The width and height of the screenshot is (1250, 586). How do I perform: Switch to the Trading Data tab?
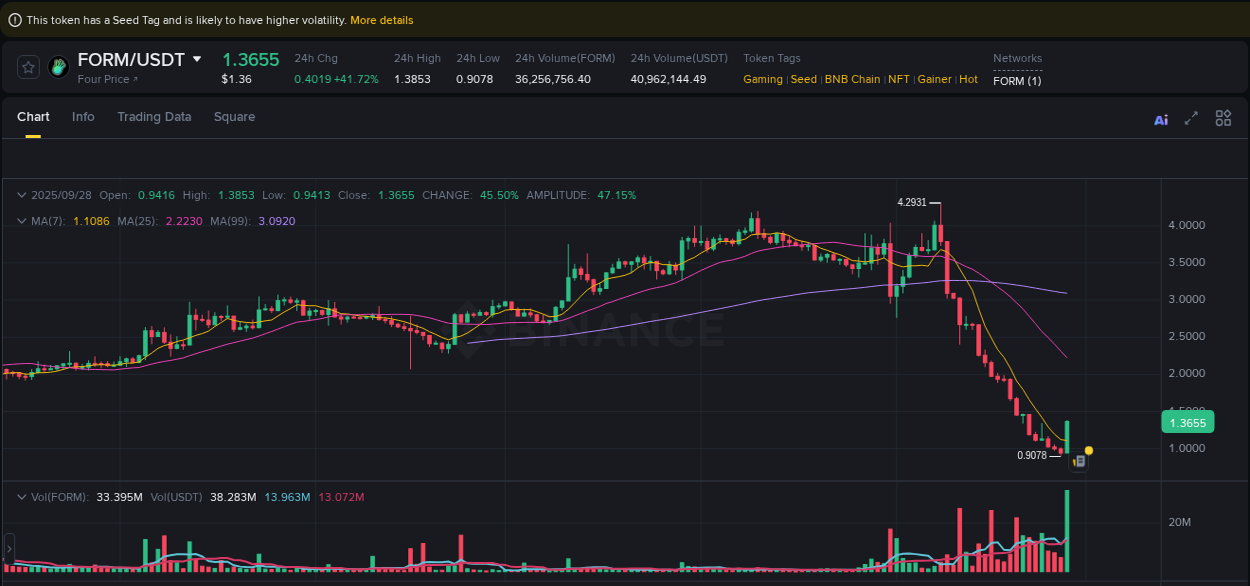coord(154,117)
